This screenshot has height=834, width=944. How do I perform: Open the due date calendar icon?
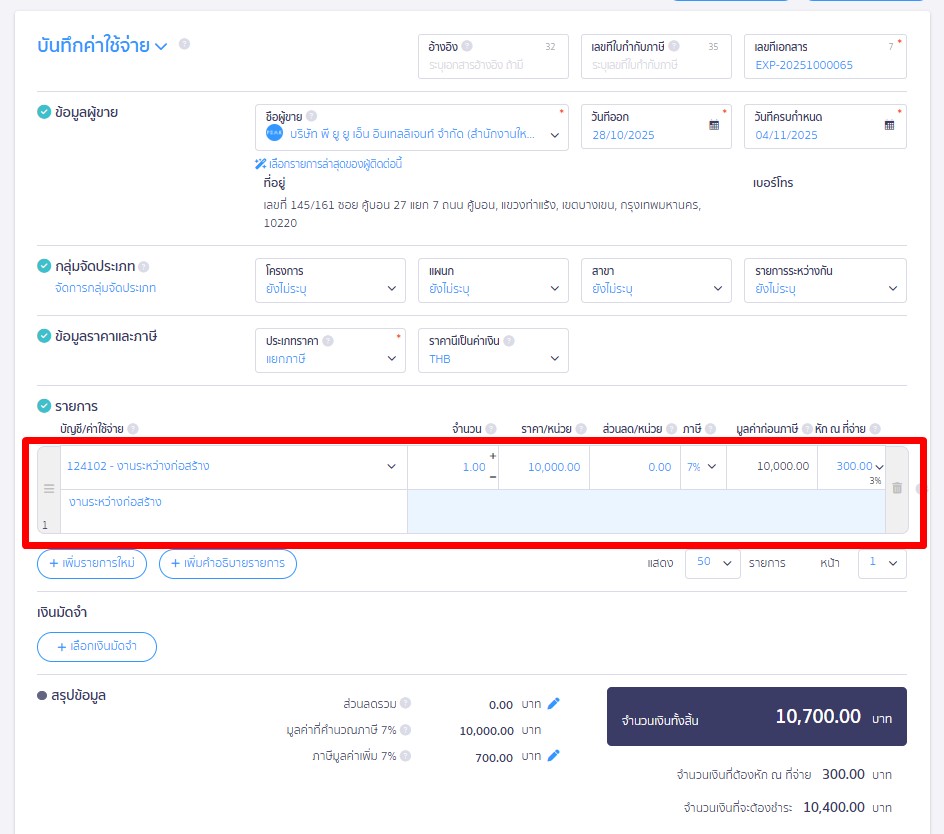pyautogui.click(x=889, y=125)
